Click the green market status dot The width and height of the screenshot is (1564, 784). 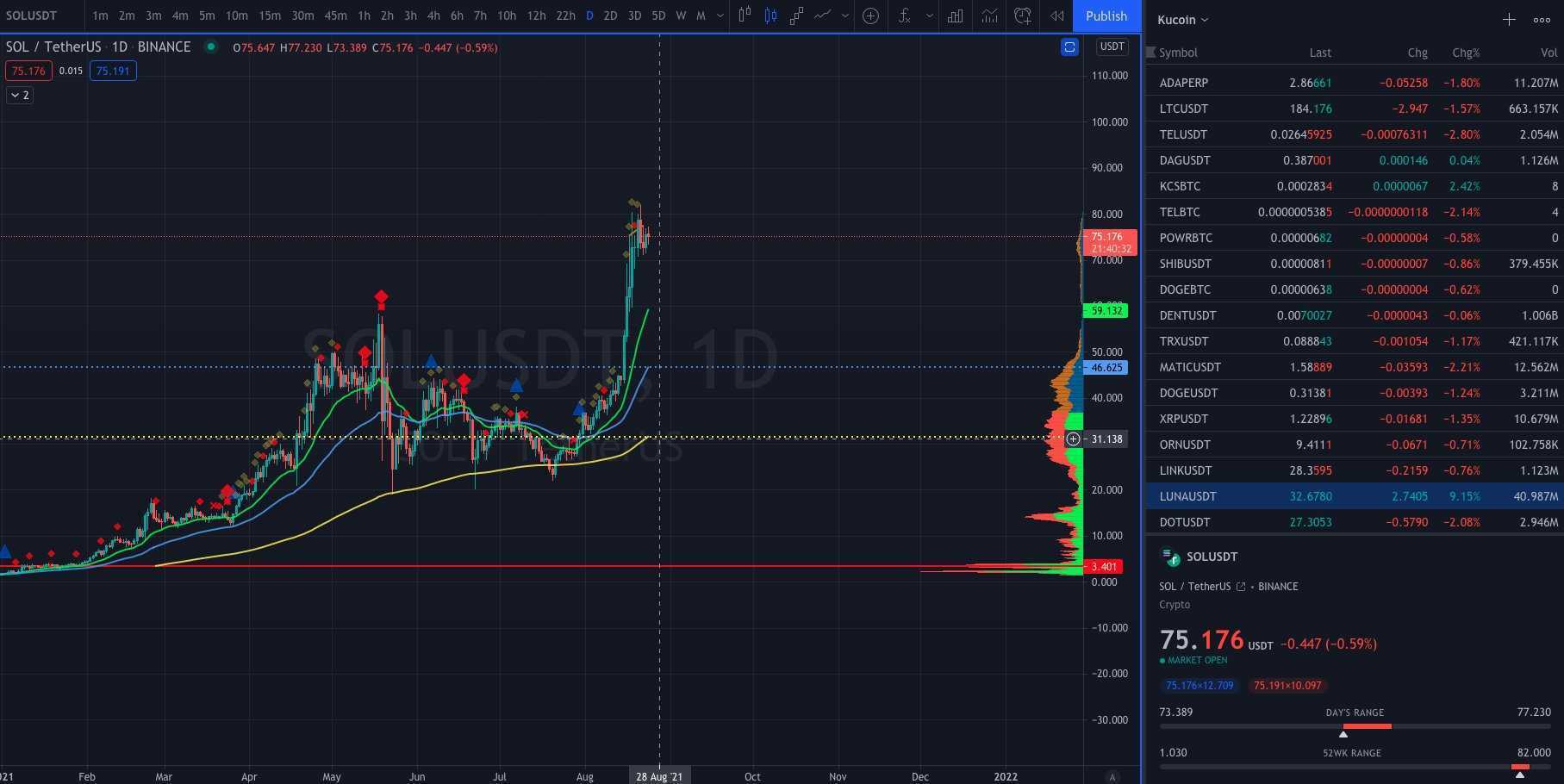tap(210, 47)
